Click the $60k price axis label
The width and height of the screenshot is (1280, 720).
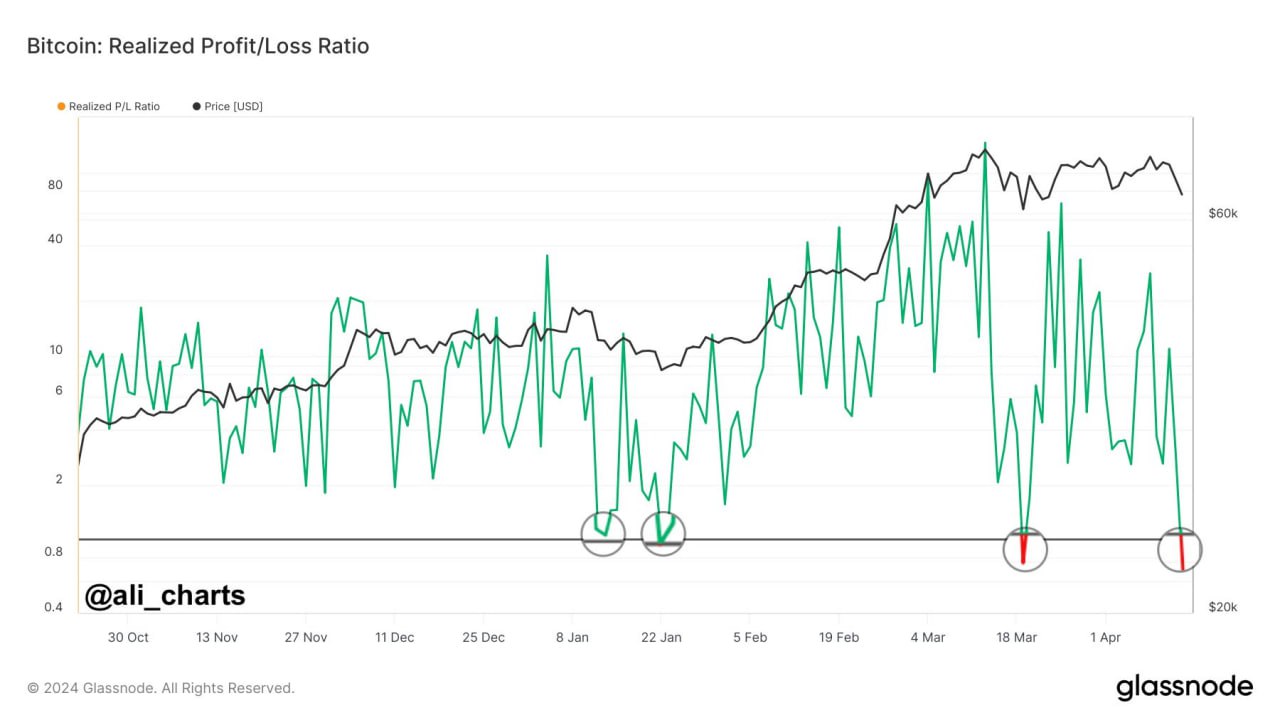point(1223,213)
